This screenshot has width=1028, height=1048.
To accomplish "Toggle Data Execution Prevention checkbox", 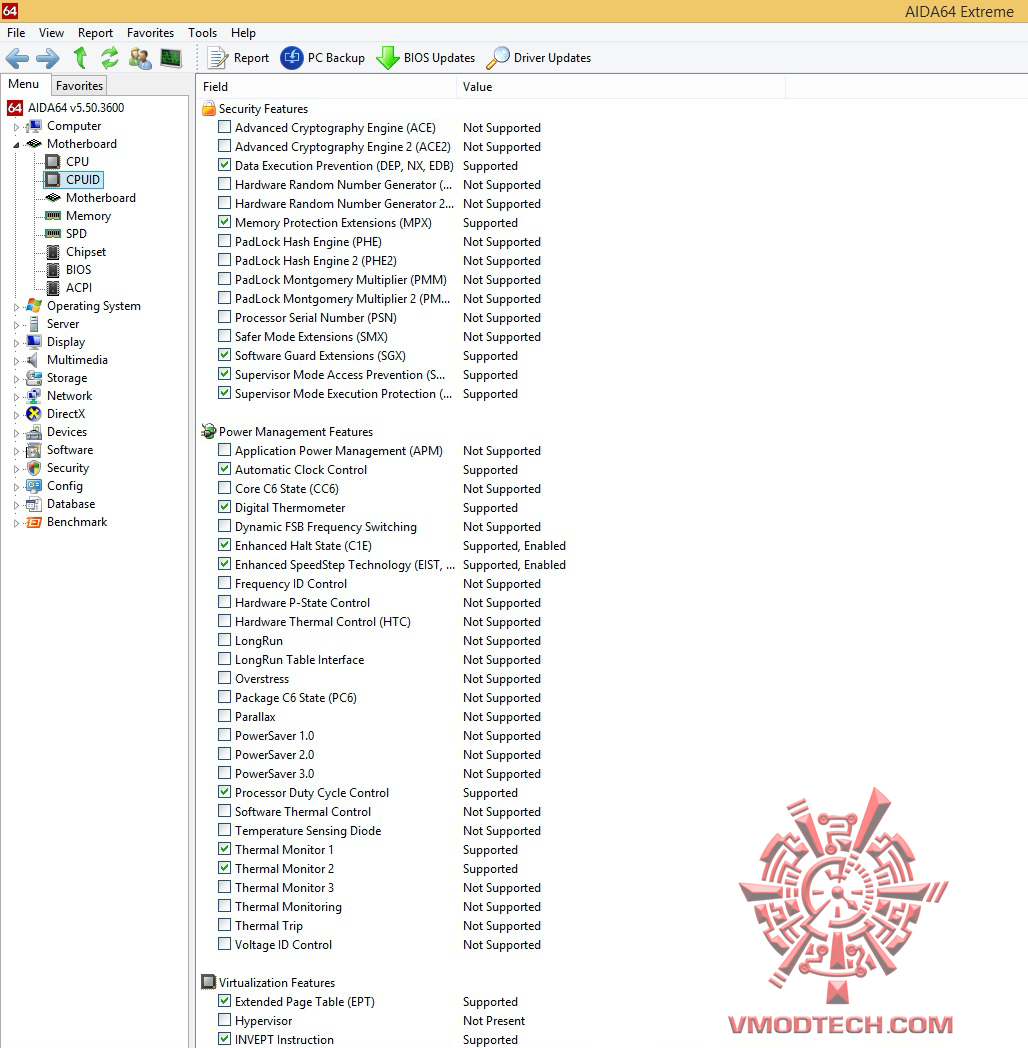I will click(225, 164).
